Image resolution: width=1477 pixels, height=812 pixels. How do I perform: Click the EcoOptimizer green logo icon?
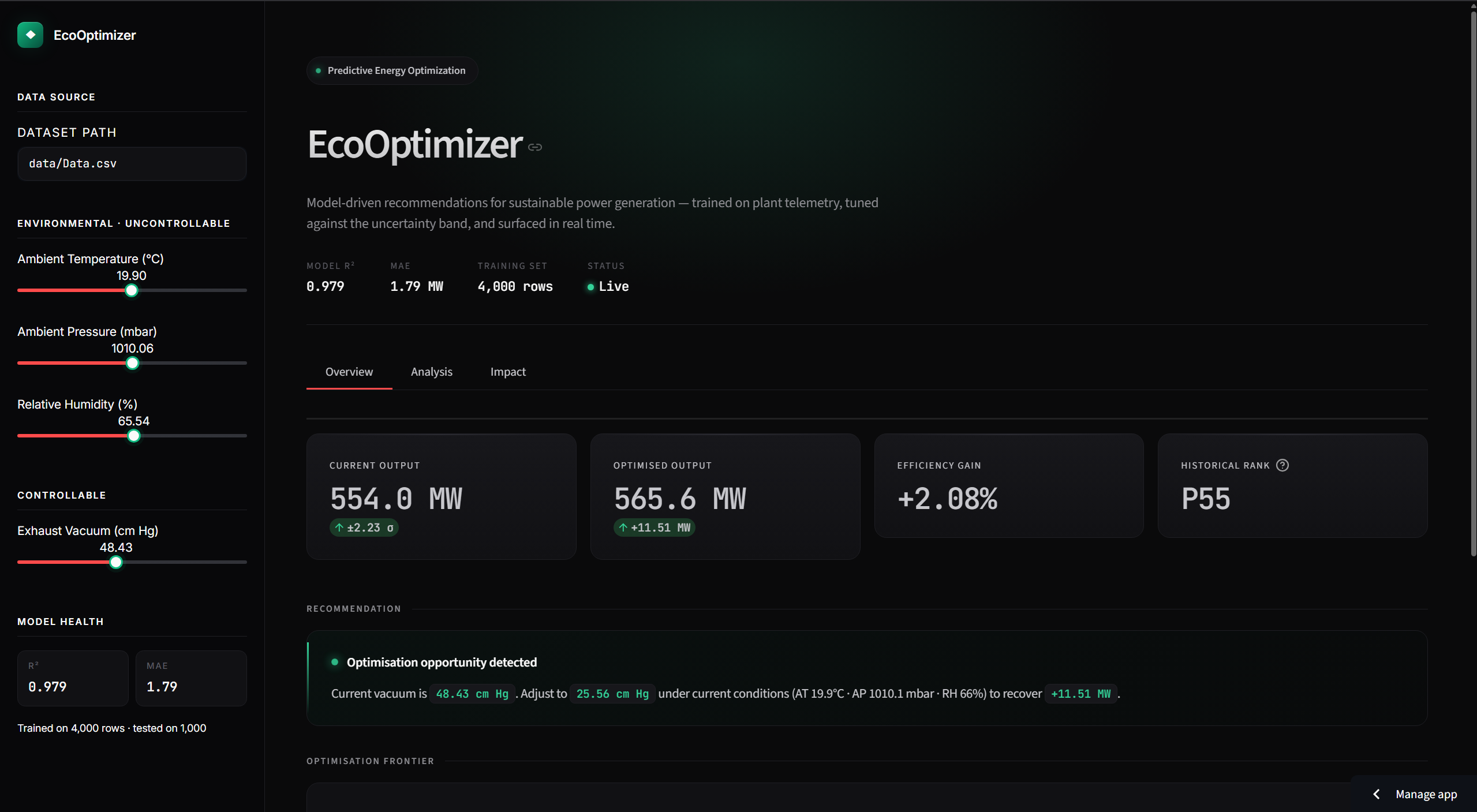click(30, 35)
